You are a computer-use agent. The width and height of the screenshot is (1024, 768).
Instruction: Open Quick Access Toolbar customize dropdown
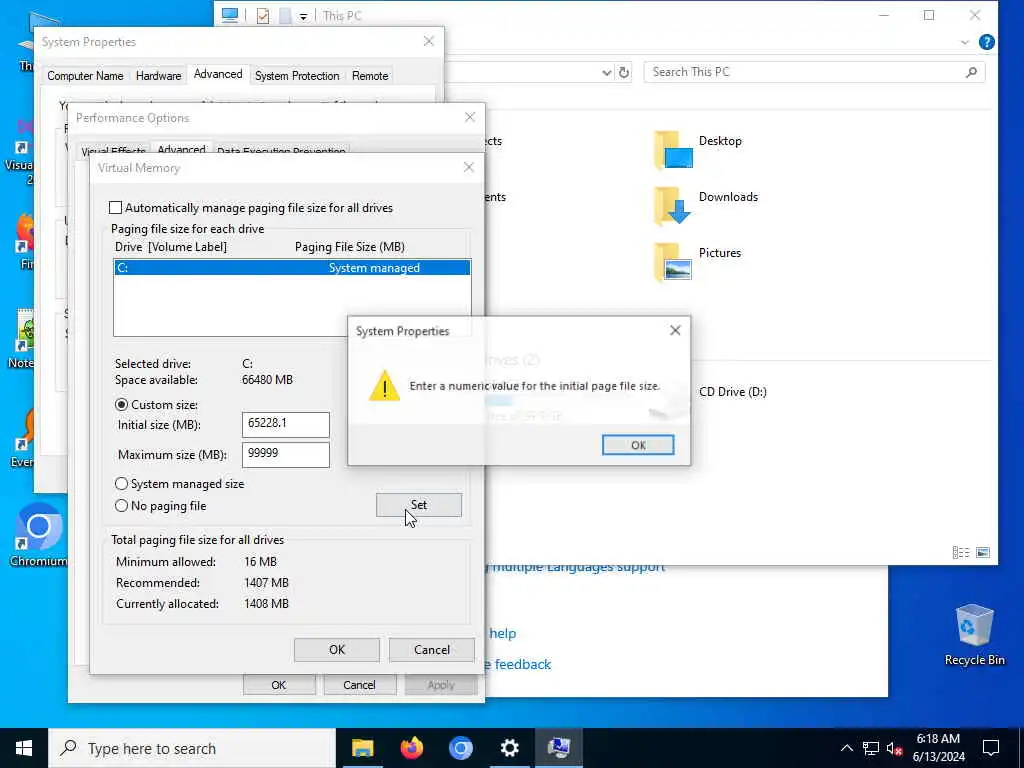tap(304, 16)
